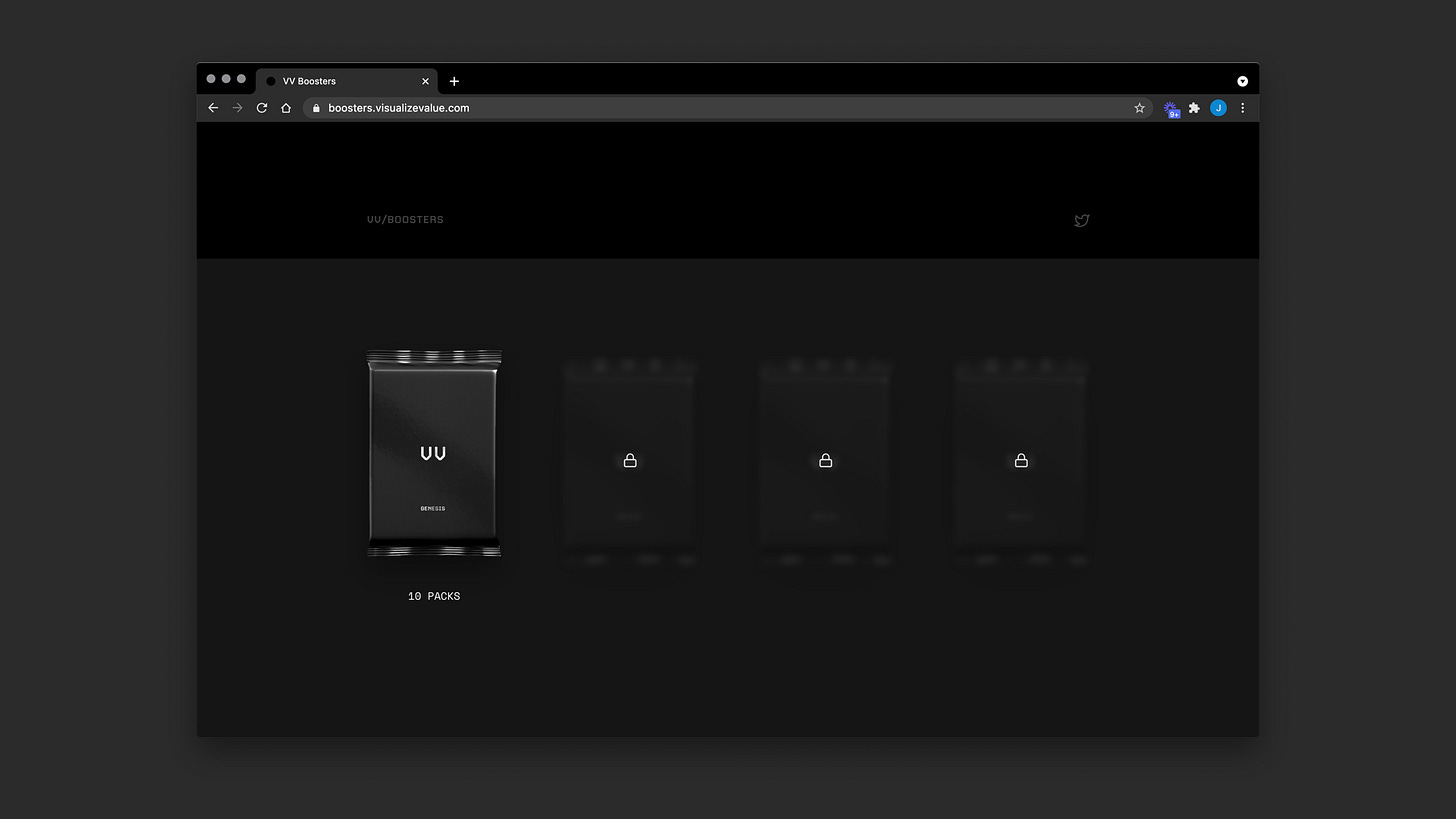The image size is (1456, 819).
Task: Reload the page with refresh icon
Action: pyautogui.click(x=262, y=108)
